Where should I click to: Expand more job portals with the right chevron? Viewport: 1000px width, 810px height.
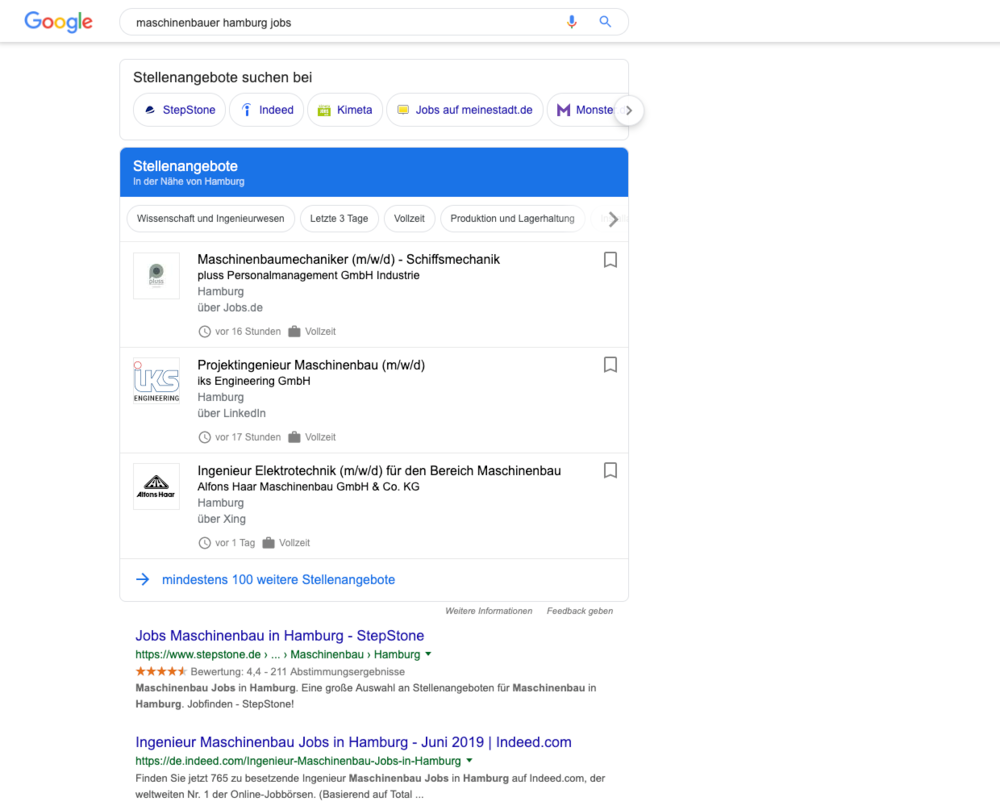point(628,110)
